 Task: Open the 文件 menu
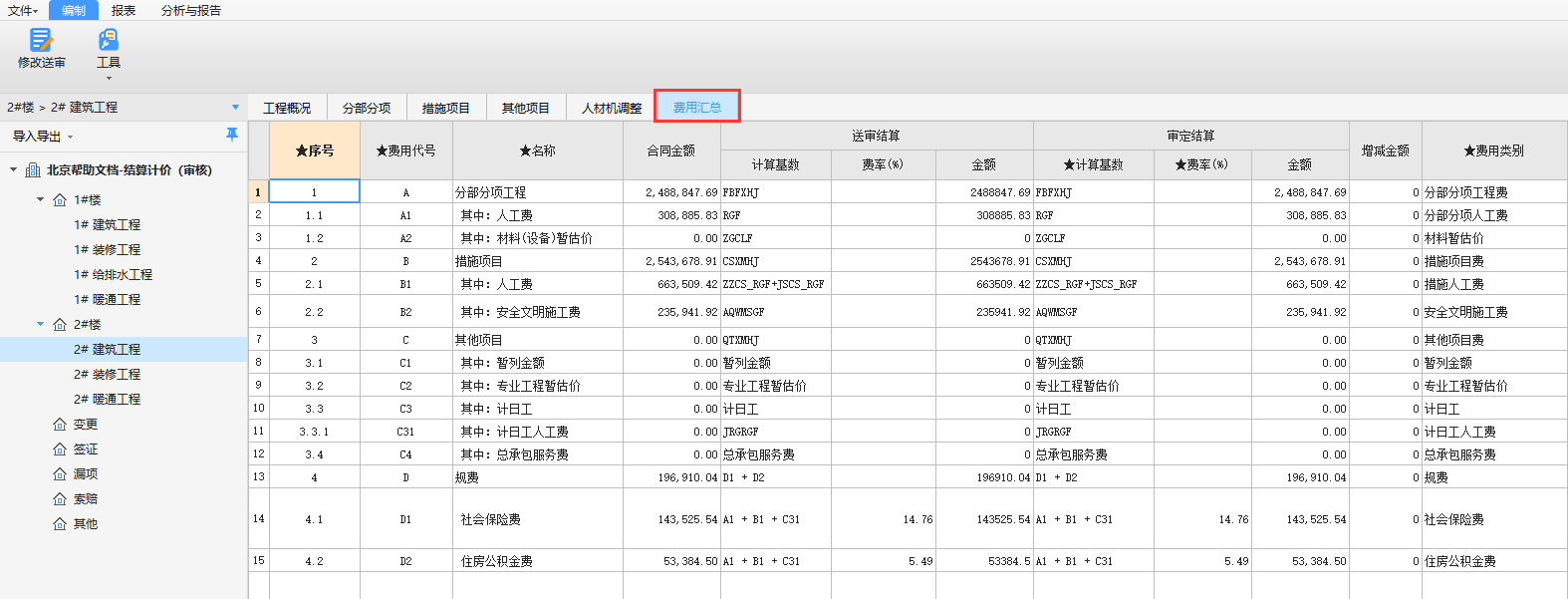pos(22,10)
